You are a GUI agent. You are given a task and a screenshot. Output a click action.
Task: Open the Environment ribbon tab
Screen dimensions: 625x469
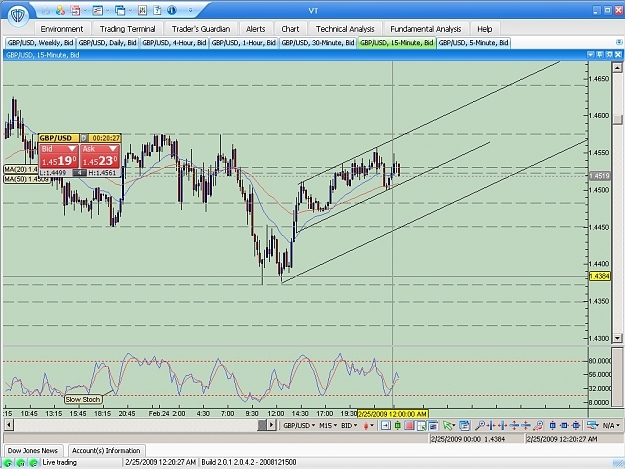point(62,29)
